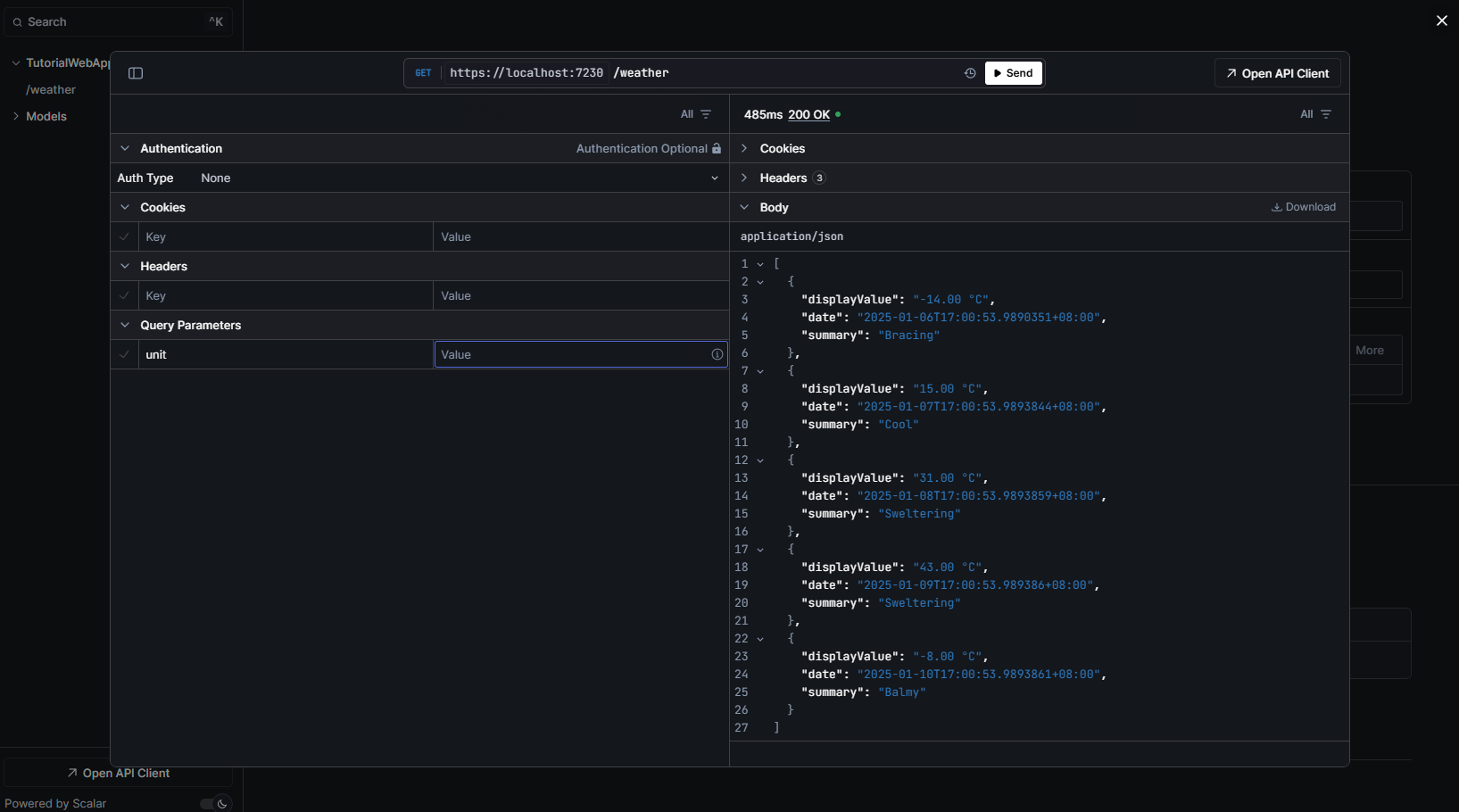The height and width of the screenshot is (812, 1459).
Task: Click the search magnifier icon
Action: click(x=17, y=22)
